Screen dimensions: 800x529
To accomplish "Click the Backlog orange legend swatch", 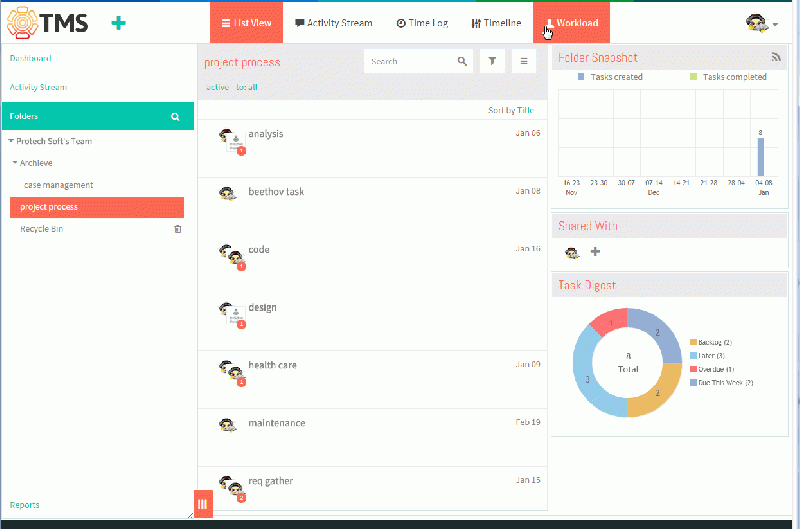I will 693,342.
